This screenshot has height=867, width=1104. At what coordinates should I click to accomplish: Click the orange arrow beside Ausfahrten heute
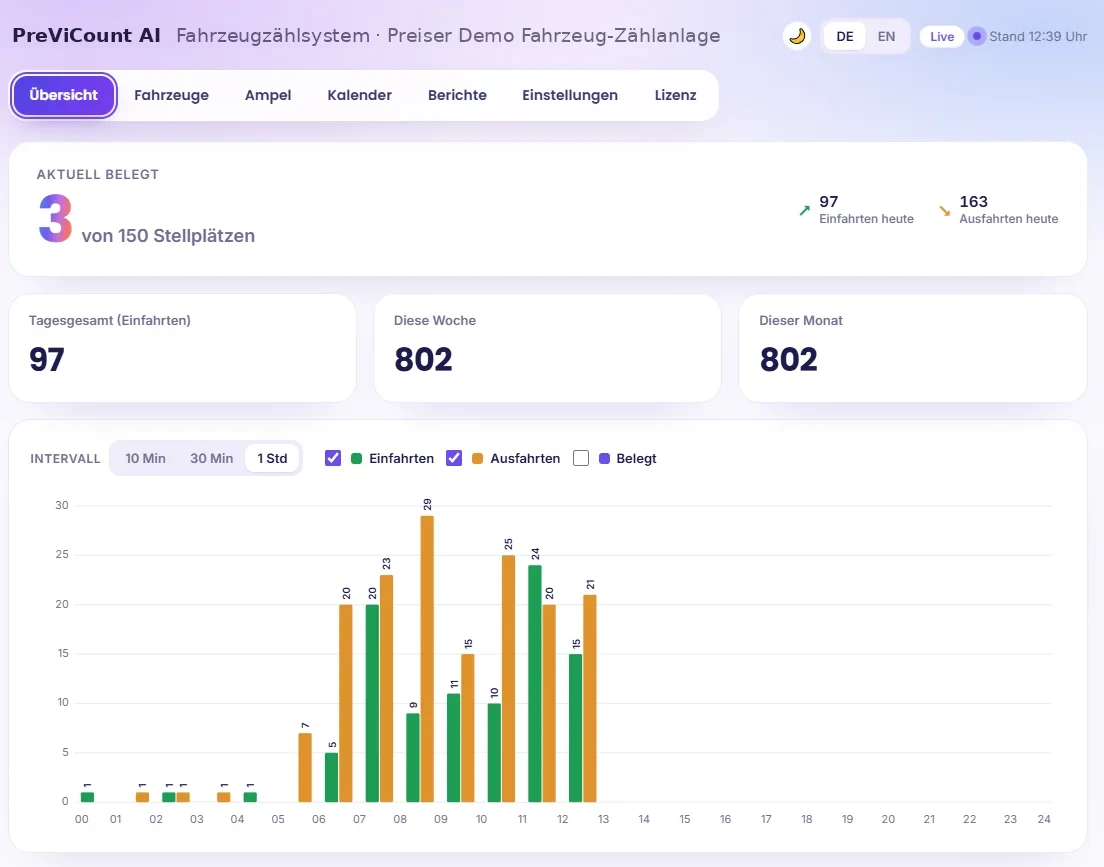click(x=945, y=210)
